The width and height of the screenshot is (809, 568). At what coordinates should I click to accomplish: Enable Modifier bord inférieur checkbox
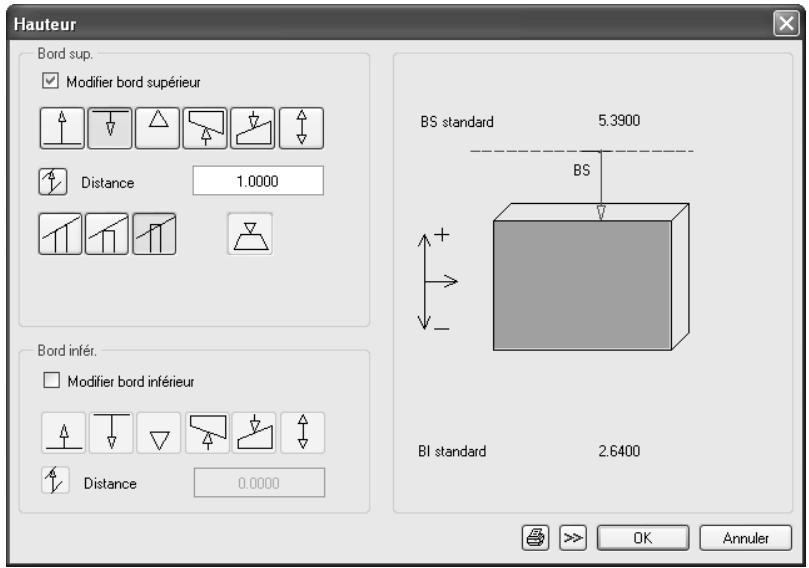click(51, 380)
